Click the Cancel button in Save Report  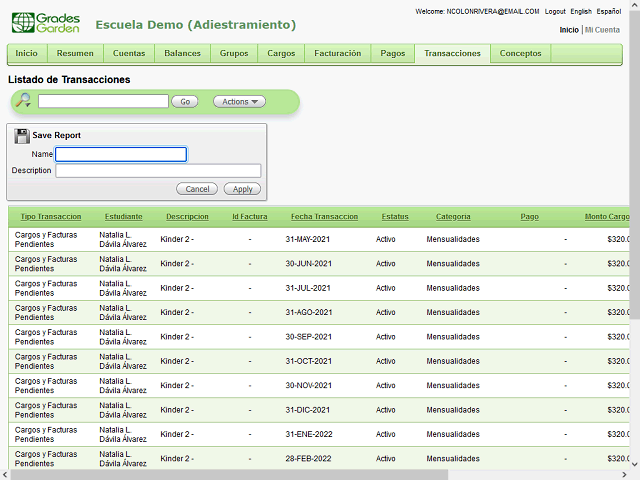tap(197, 189)
